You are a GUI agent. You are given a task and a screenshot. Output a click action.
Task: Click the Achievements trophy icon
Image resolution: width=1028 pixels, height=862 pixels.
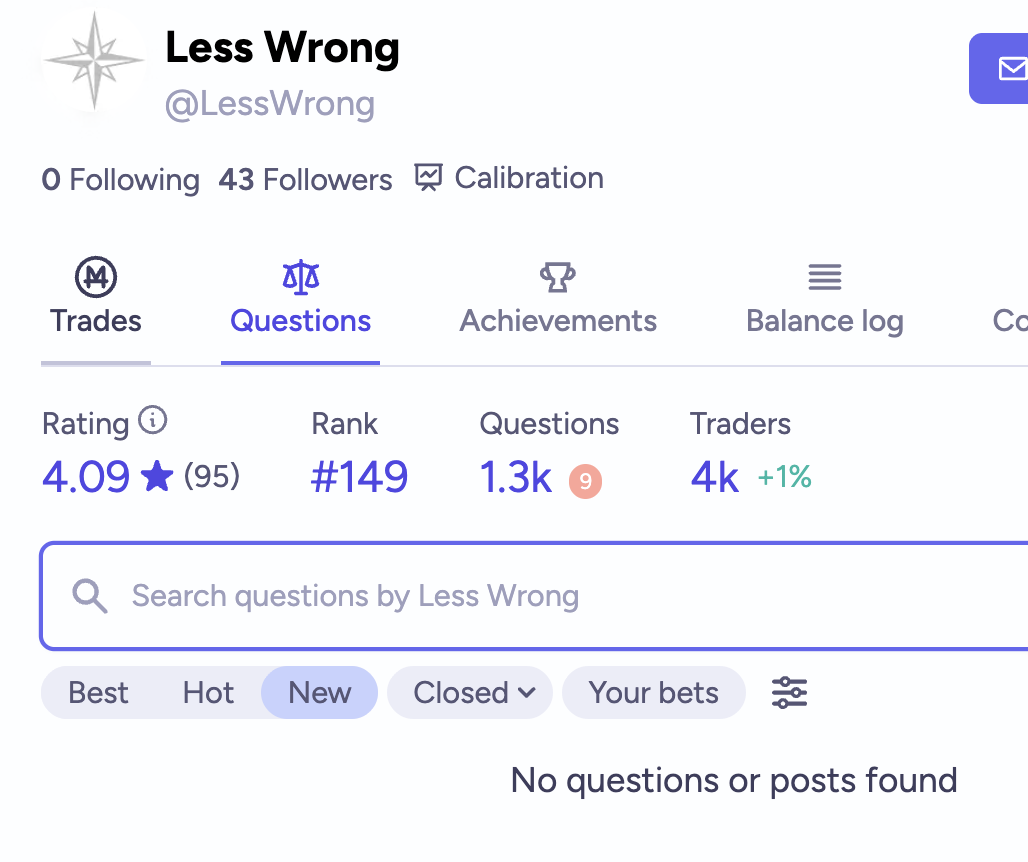[557, 277]
